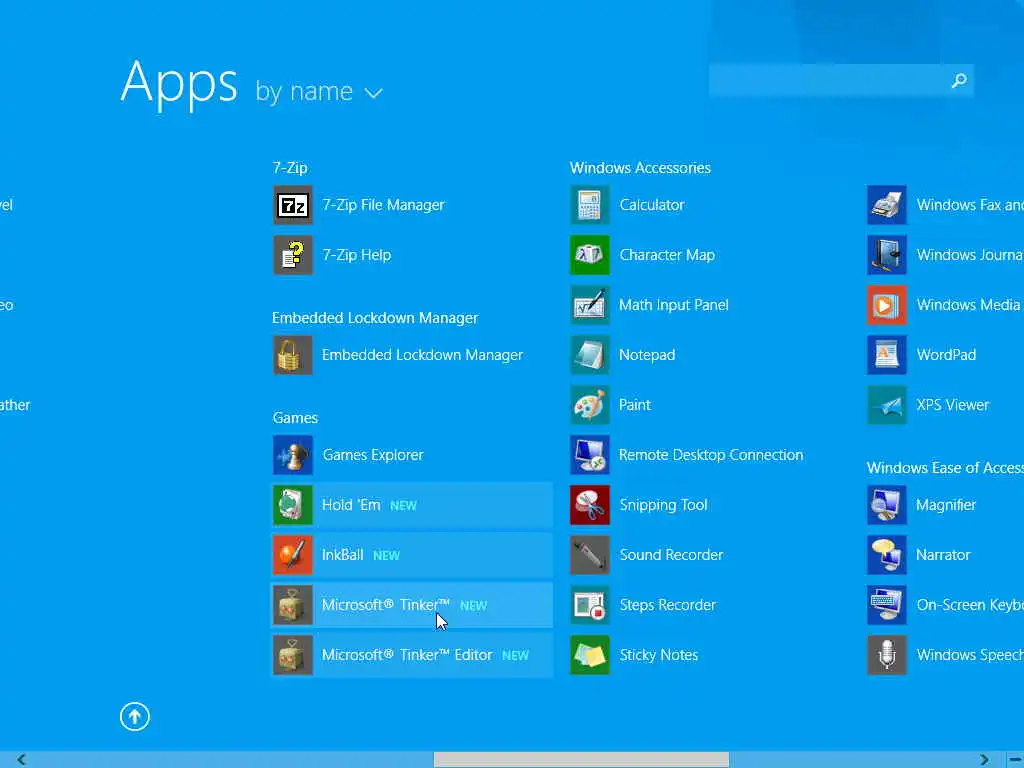Click the 'Sticky Notes' label text
Screen dimensions: 1024x768
[659, 655]
